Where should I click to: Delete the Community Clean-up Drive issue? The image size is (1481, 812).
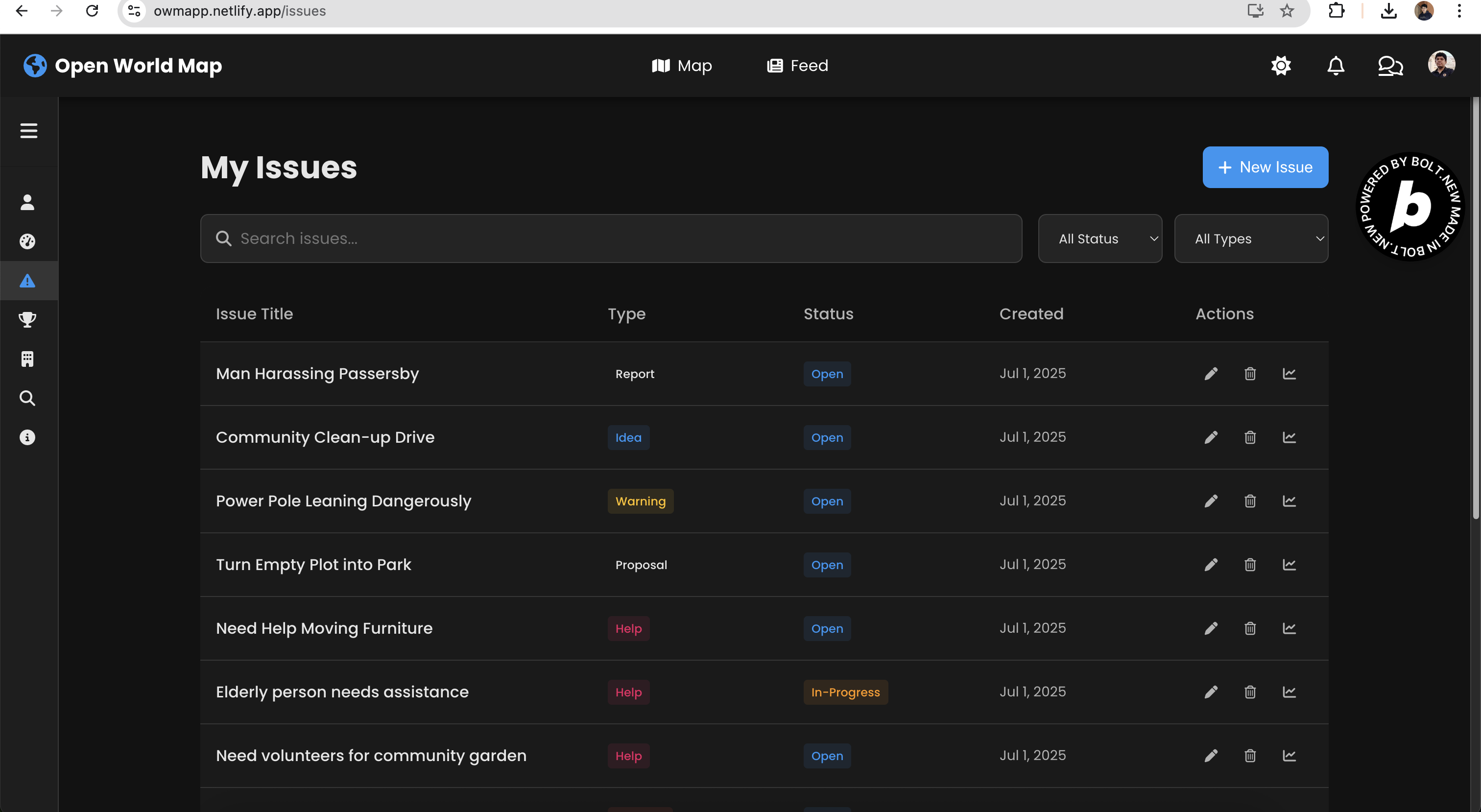1250,438
